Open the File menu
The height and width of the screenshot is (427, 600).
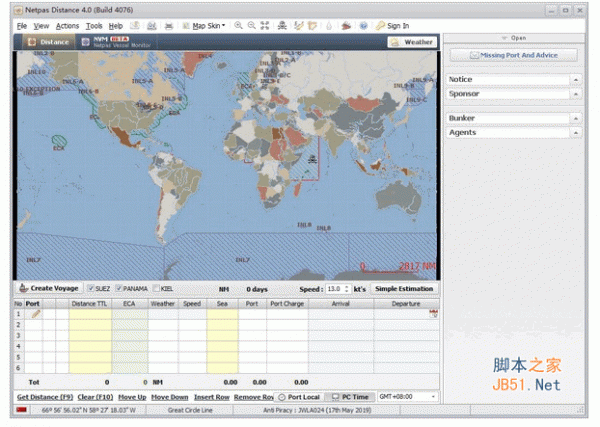click(22, 26)
